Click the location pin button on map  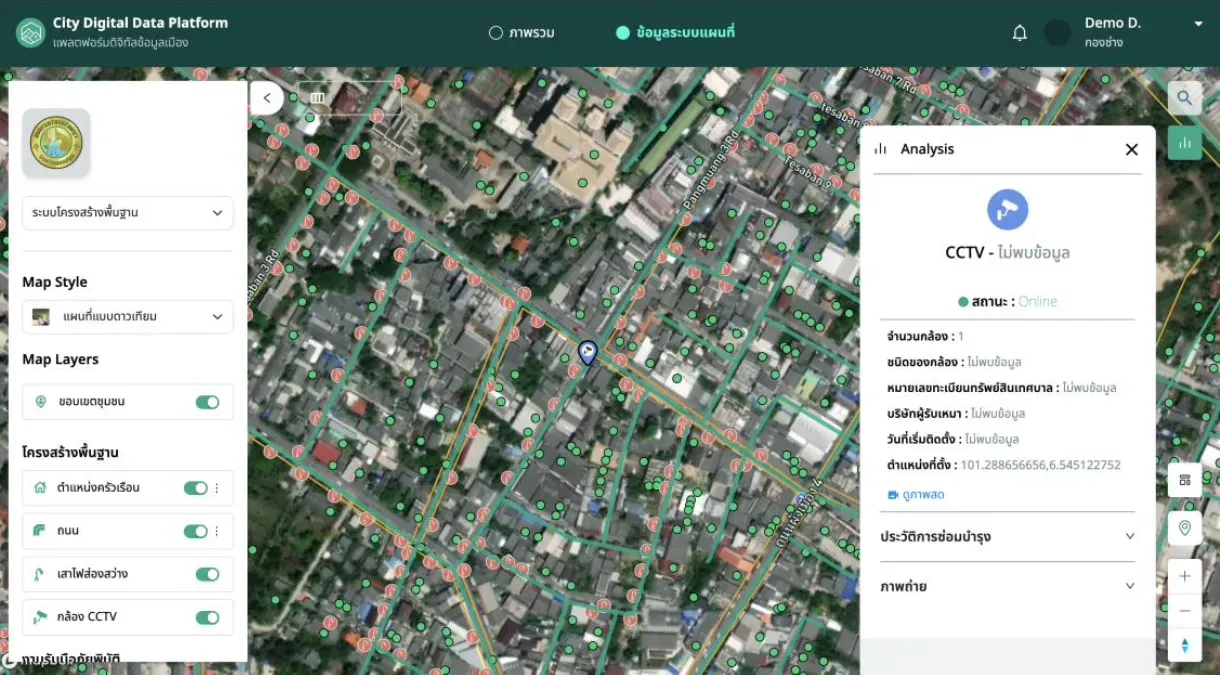[1184, 528]
